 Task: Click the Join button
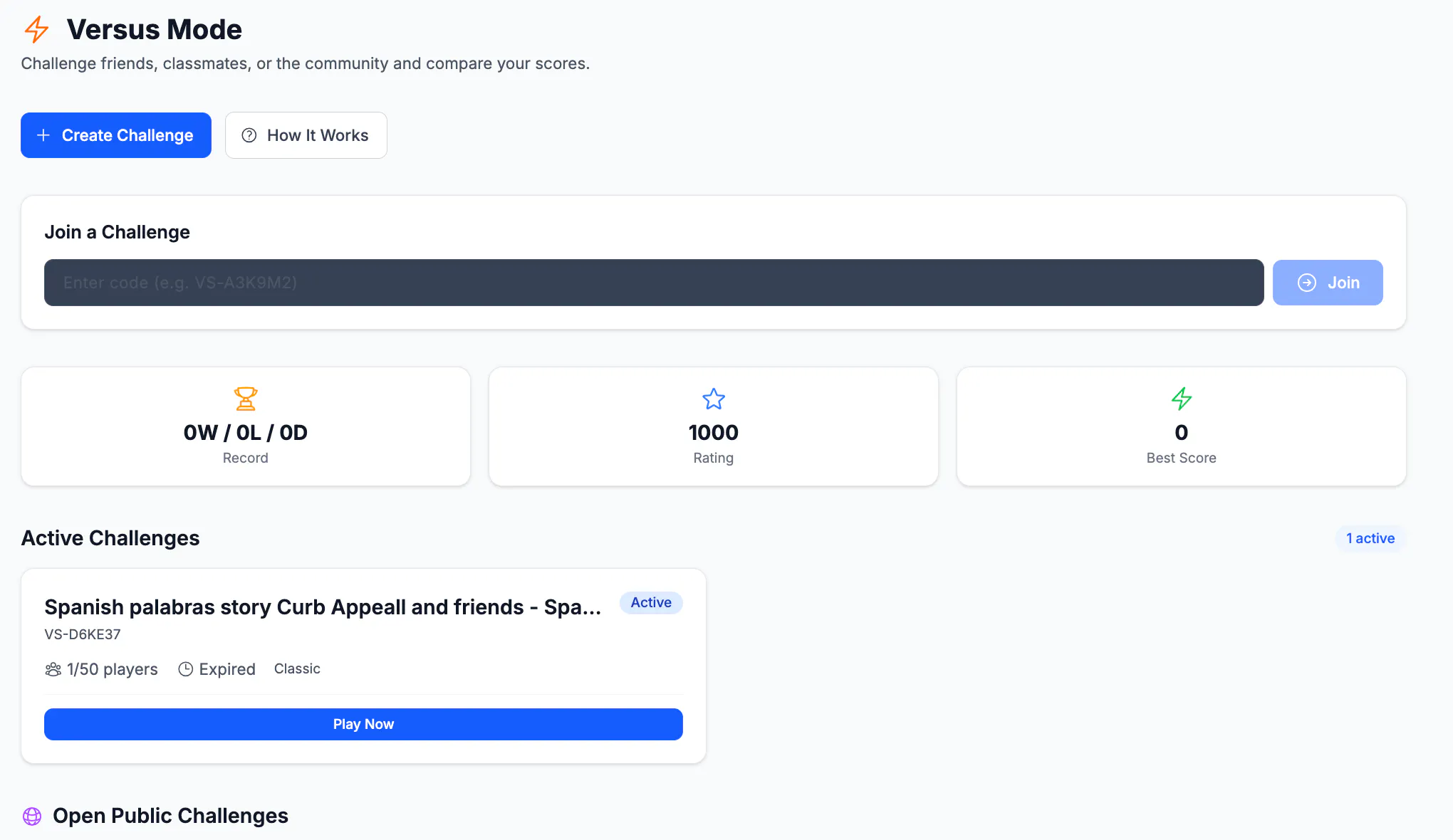[1328, 283]
